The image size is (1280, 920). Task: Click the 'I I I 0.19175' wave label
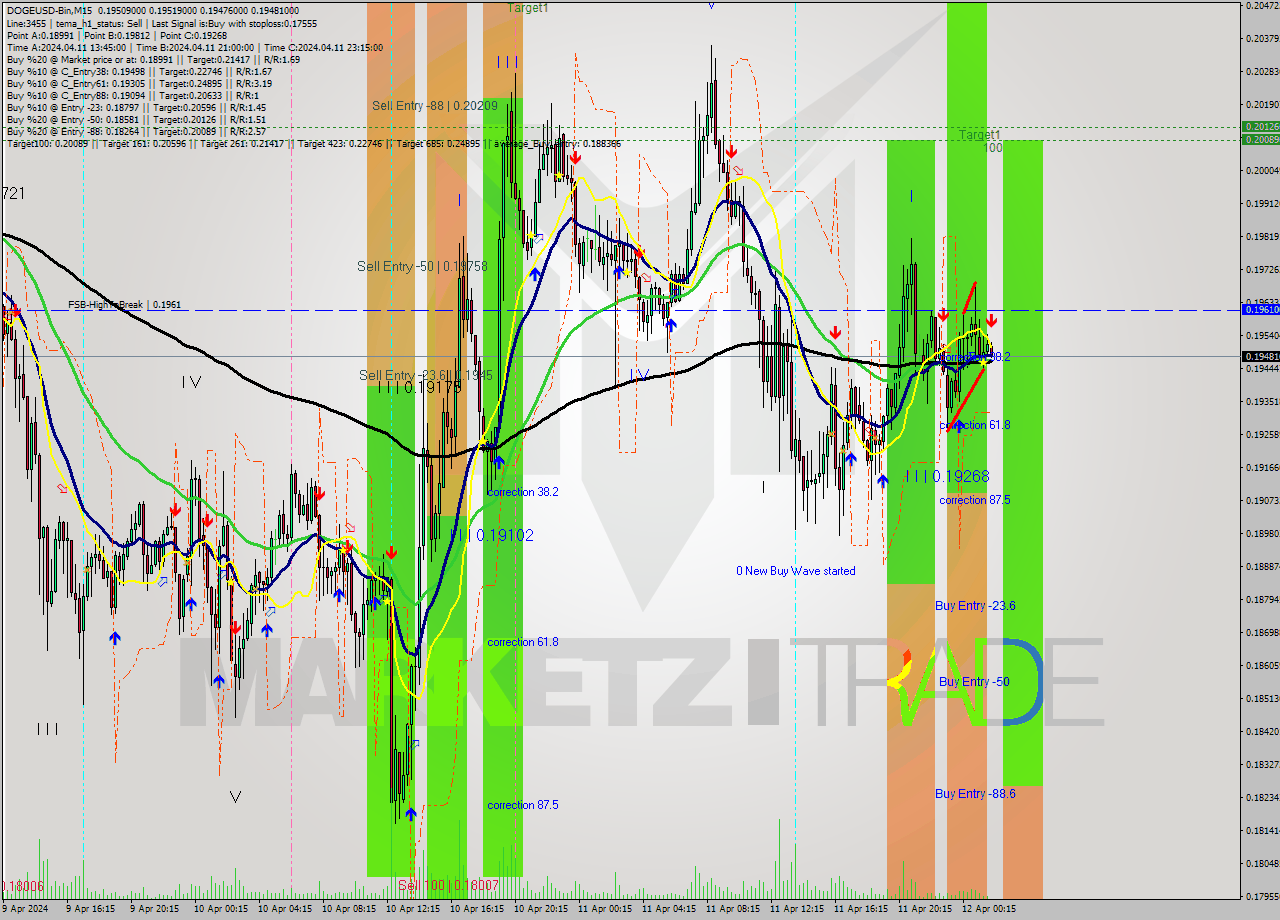pos(419,387)
